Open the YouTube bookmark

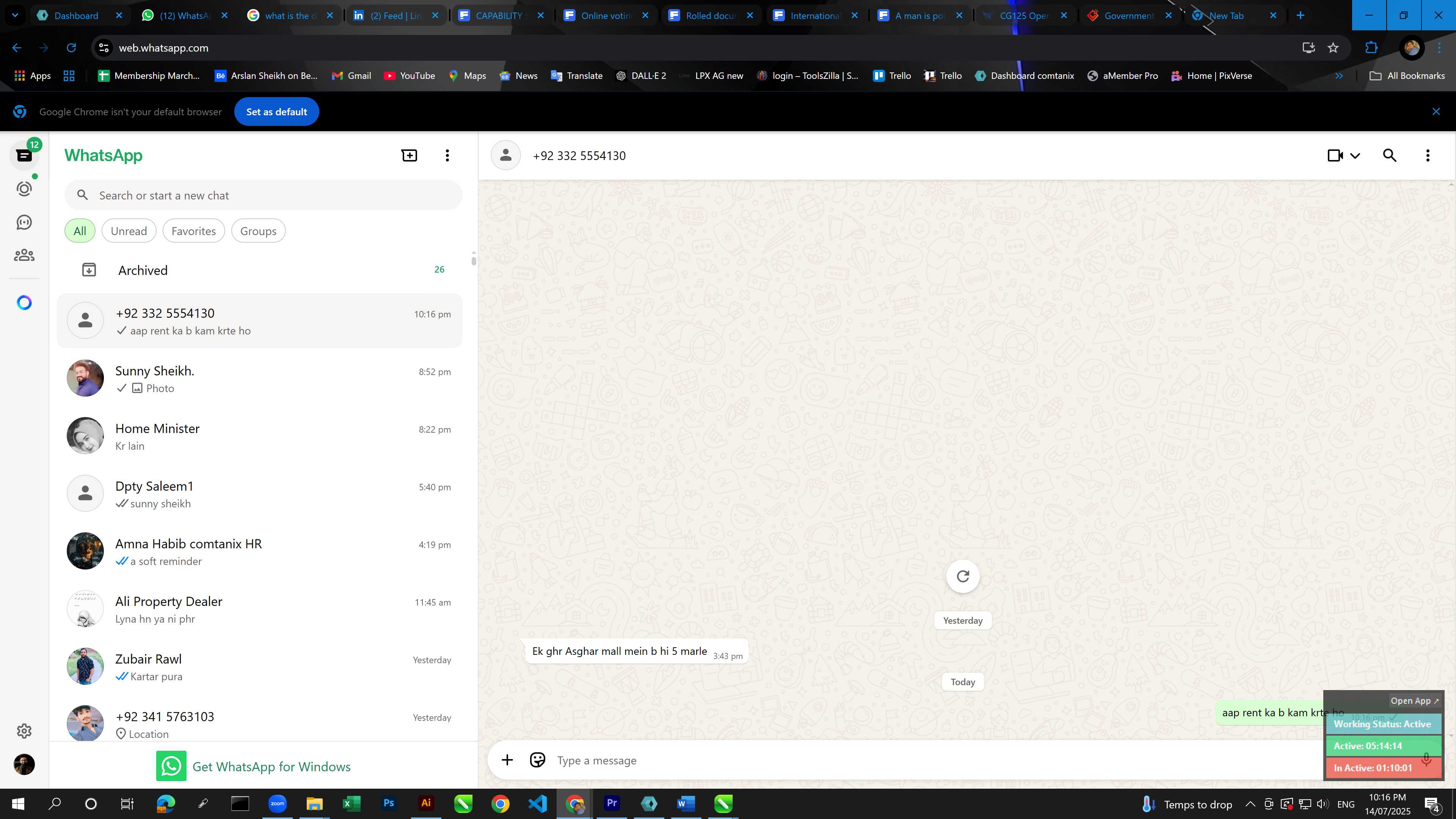tap(409, 76)
